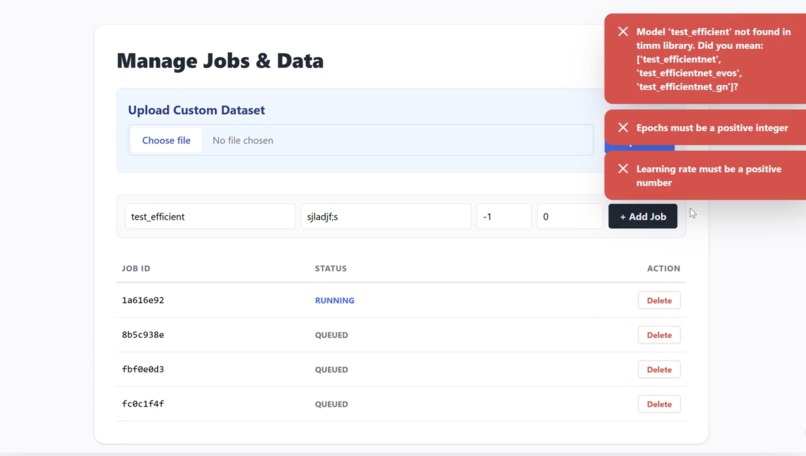
Task: Click the Learning rate must be positive message
Action: 709,176
